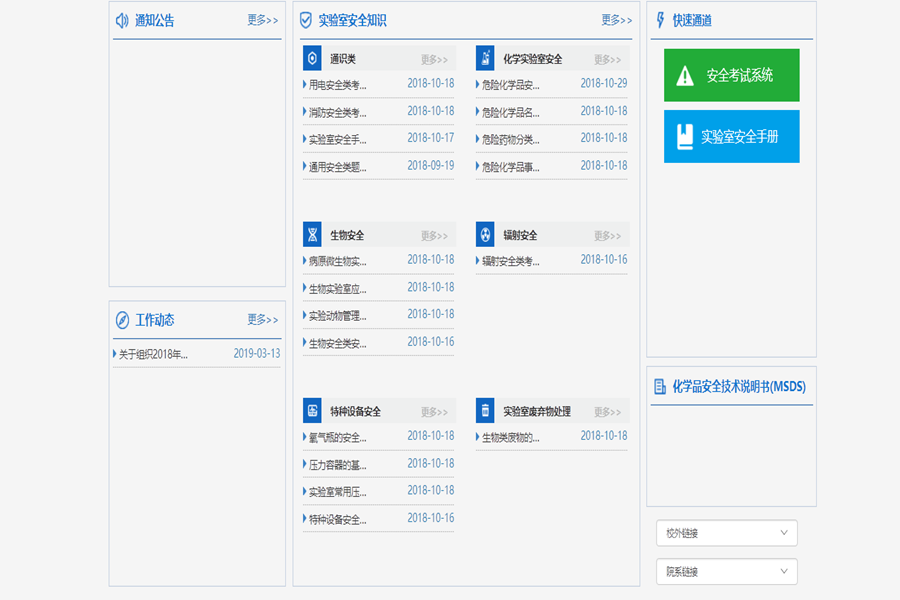
Task: Click the 化学实验室安全 category icon
Action: tap(485, 59)
